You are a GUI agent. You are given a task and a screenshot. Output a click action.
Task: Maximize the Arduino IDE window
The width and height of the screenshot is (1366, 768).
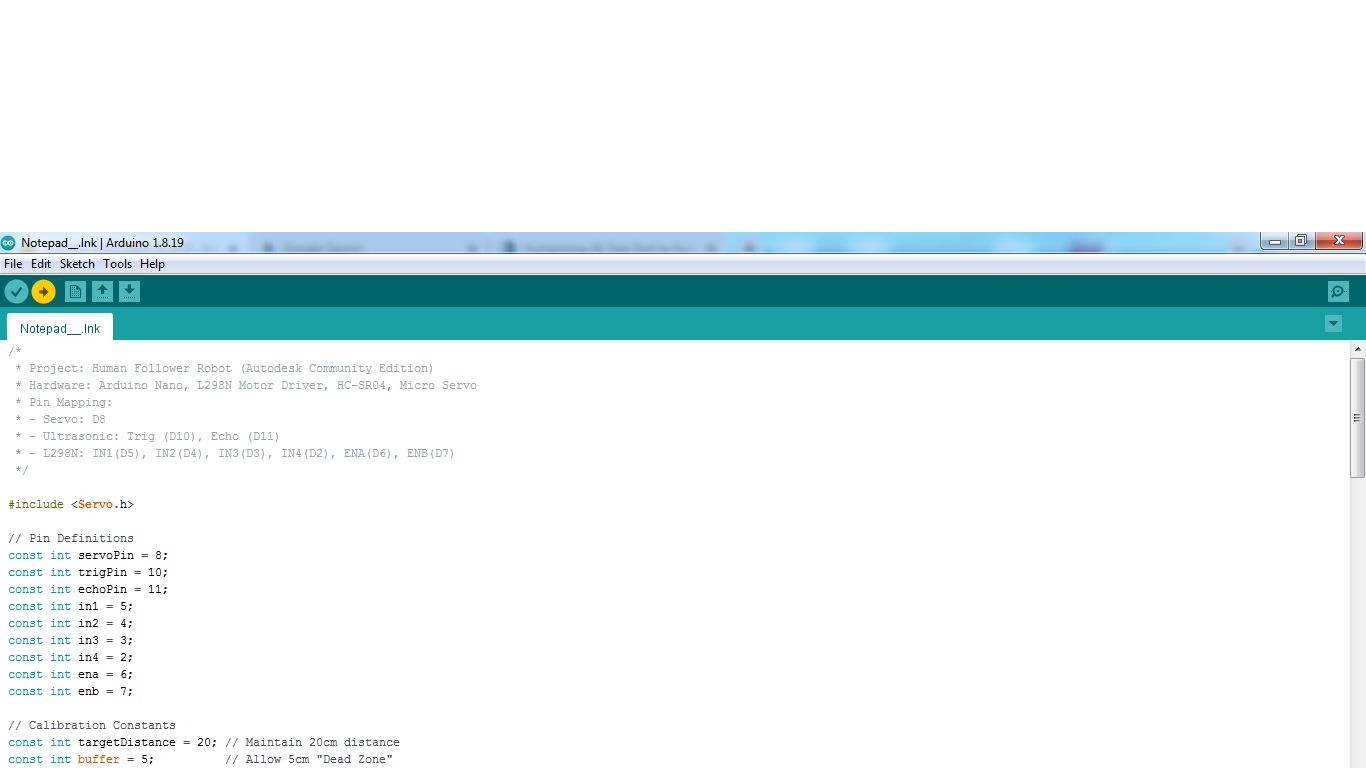point(1300,241)
